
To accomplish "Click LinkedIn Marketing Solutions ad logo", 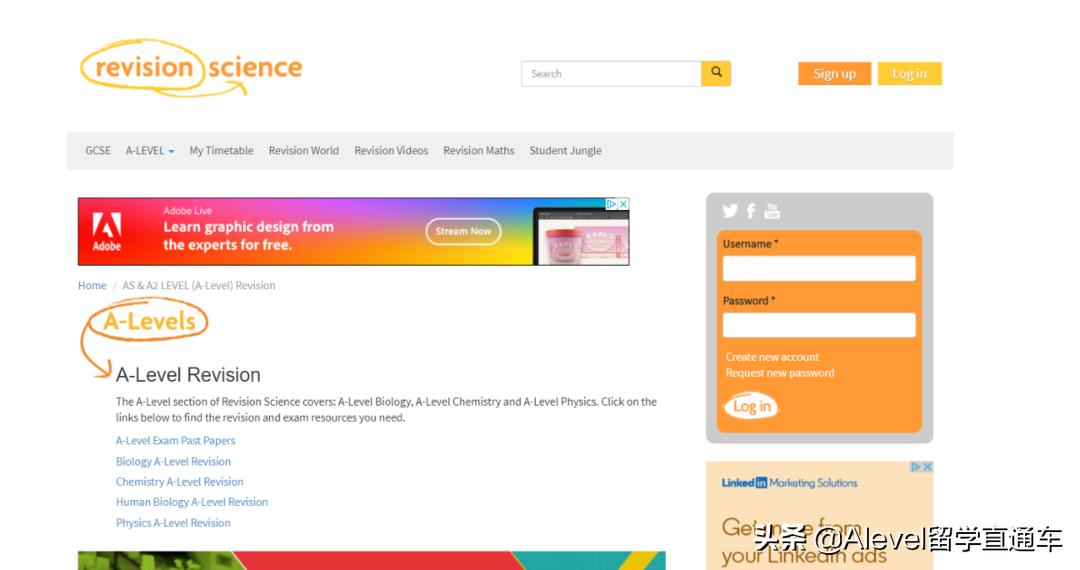I will click(x=789, y=483).
